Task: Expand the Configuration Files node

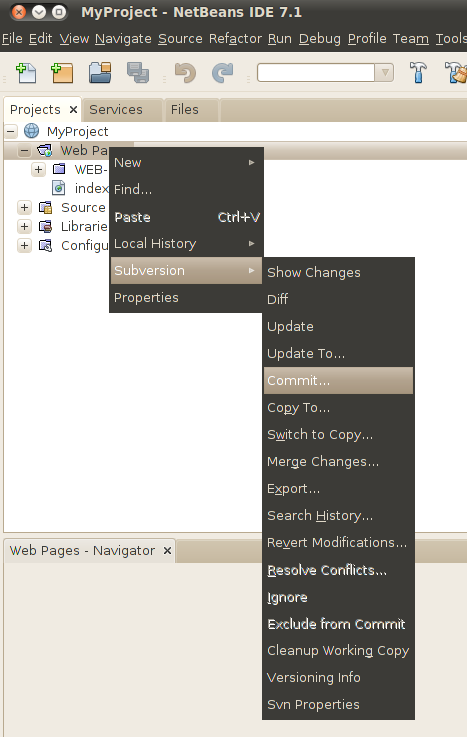Action: (24, 245)
